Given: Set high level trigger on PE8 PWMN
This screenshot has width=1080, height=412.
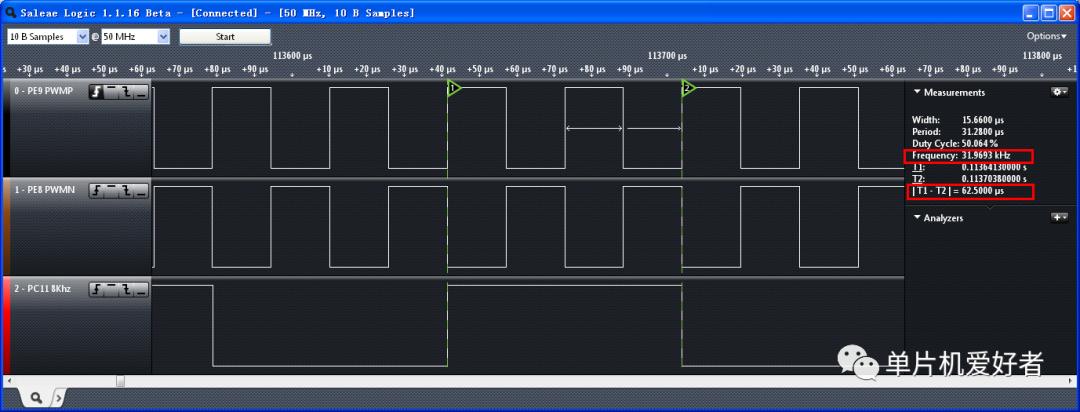Looking at the screenshot, I should 111,192.
